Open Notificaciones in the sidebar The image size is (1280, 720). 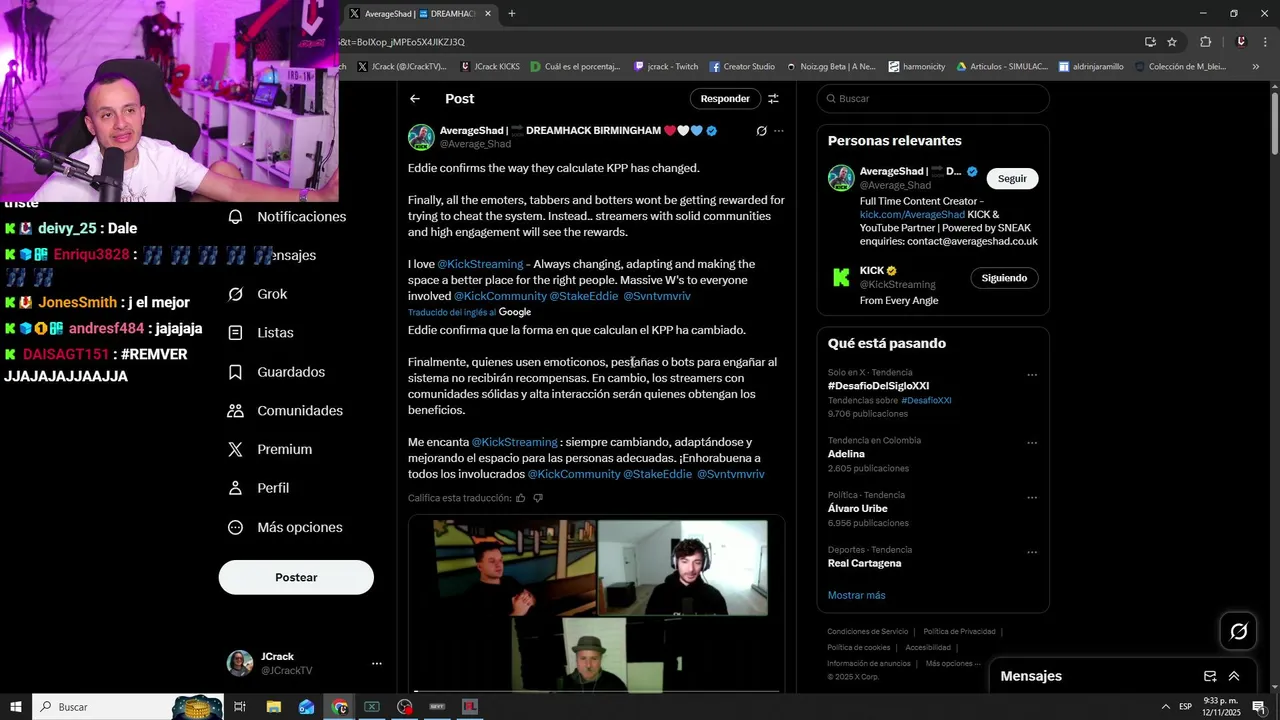click(288, 217)
